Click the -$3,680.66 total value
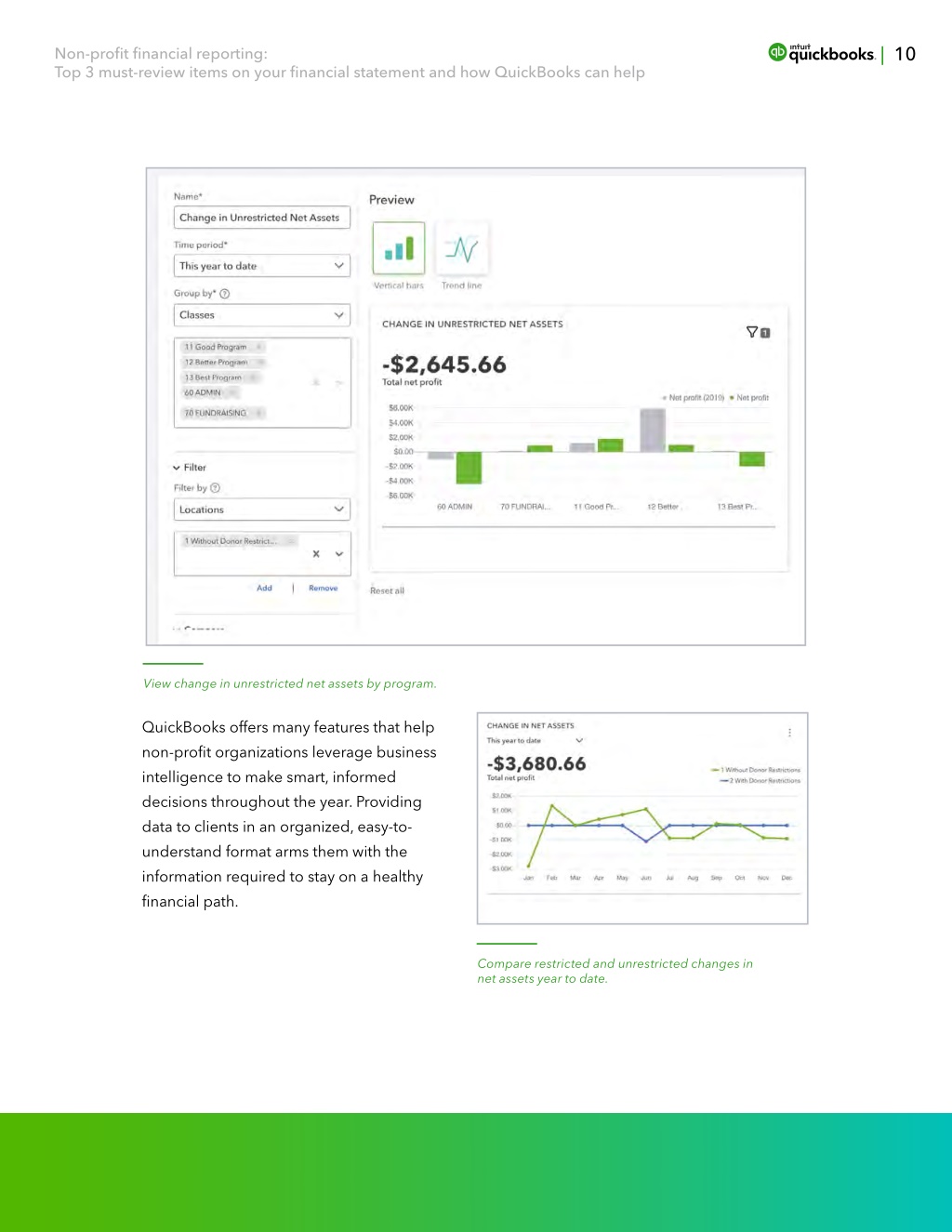The width and height of the screenshot is (952, 1232). click(x=536, y=763)
